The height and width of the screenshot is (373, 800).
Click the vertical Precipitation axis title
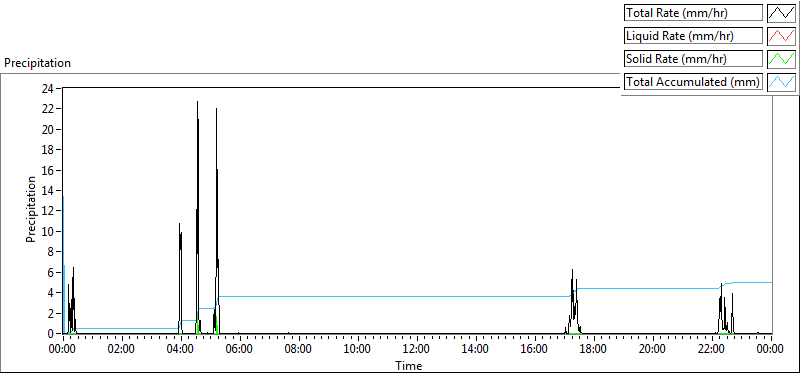(31, 210)
